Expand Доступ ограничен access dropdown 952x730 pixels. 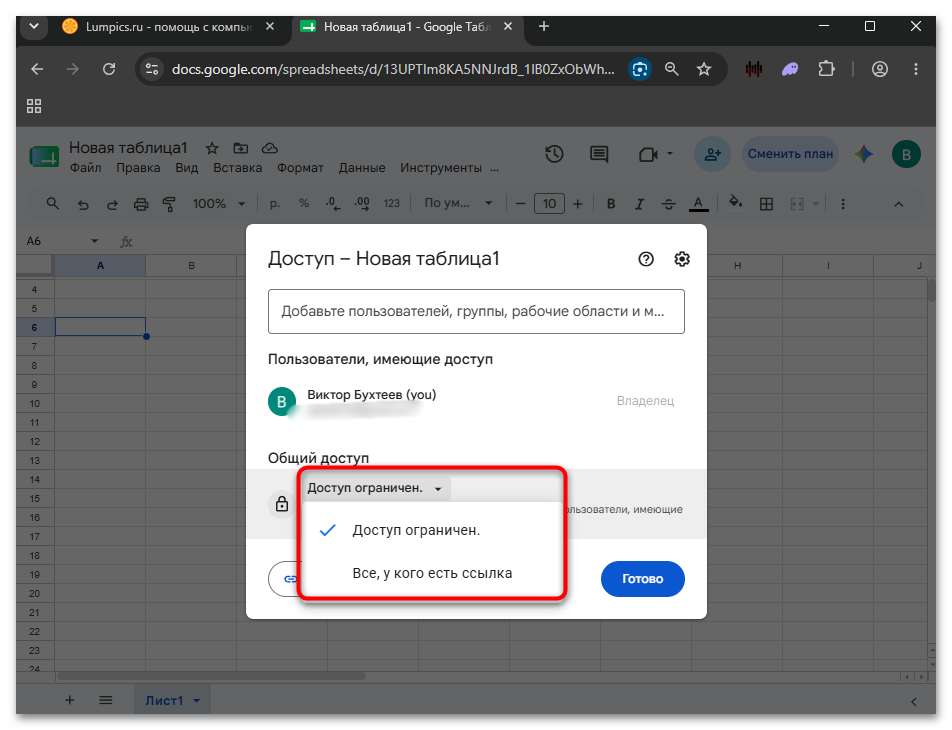(x=375, y=488)
